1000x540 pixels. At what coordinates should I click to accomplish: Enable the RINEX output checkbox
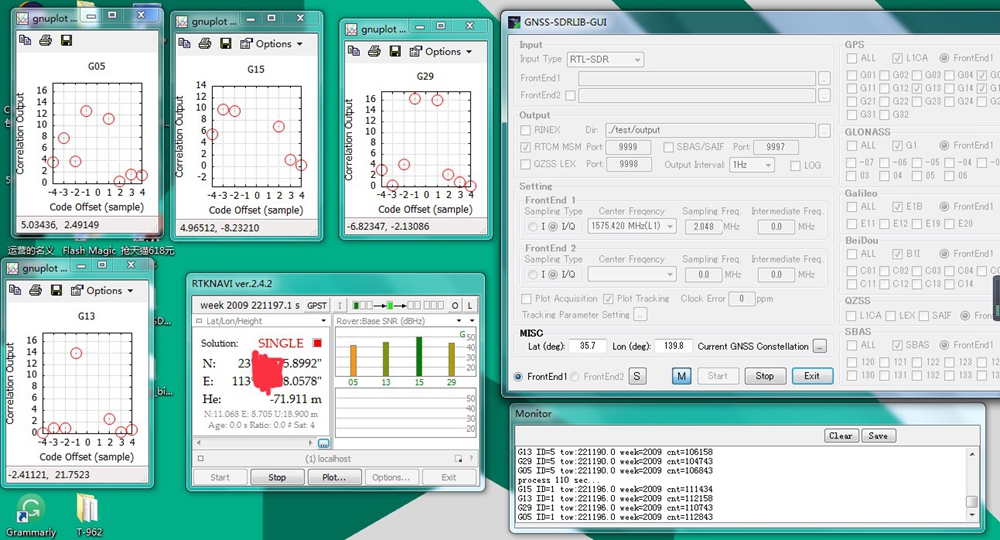coord(526,130)
